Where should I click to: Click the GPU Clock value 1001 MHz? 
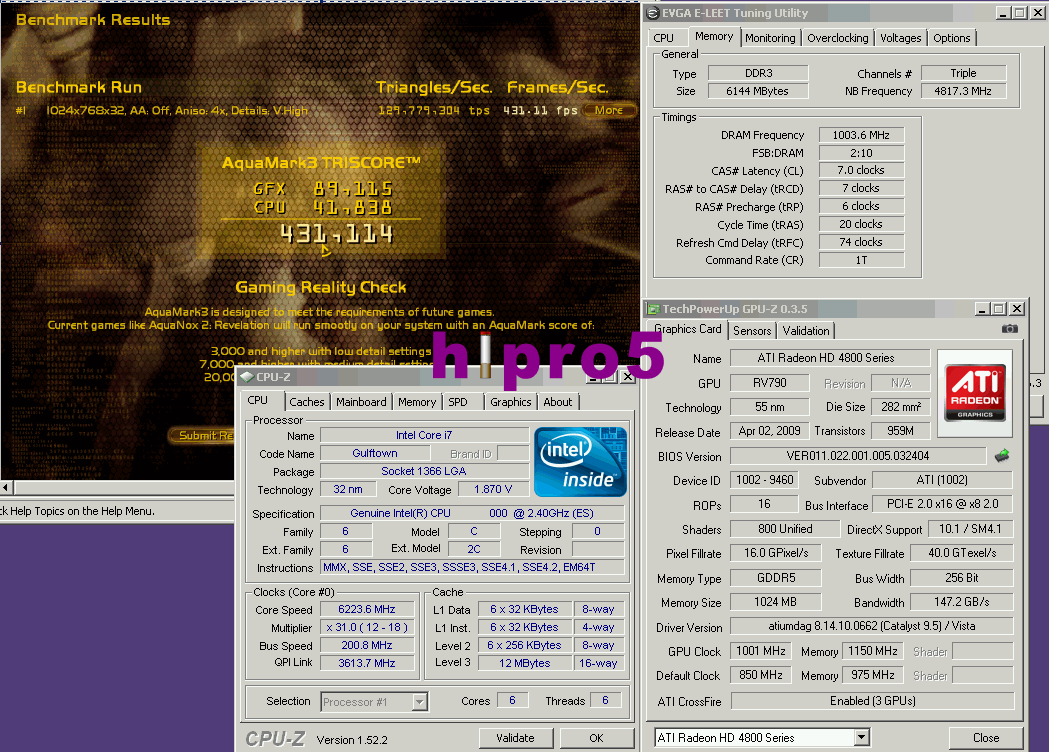click(761, 651)
